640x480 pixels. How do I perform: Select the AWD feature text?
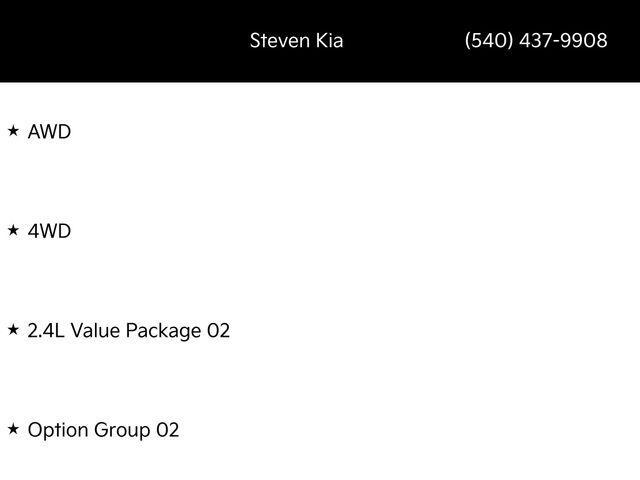tap(49, 131)
